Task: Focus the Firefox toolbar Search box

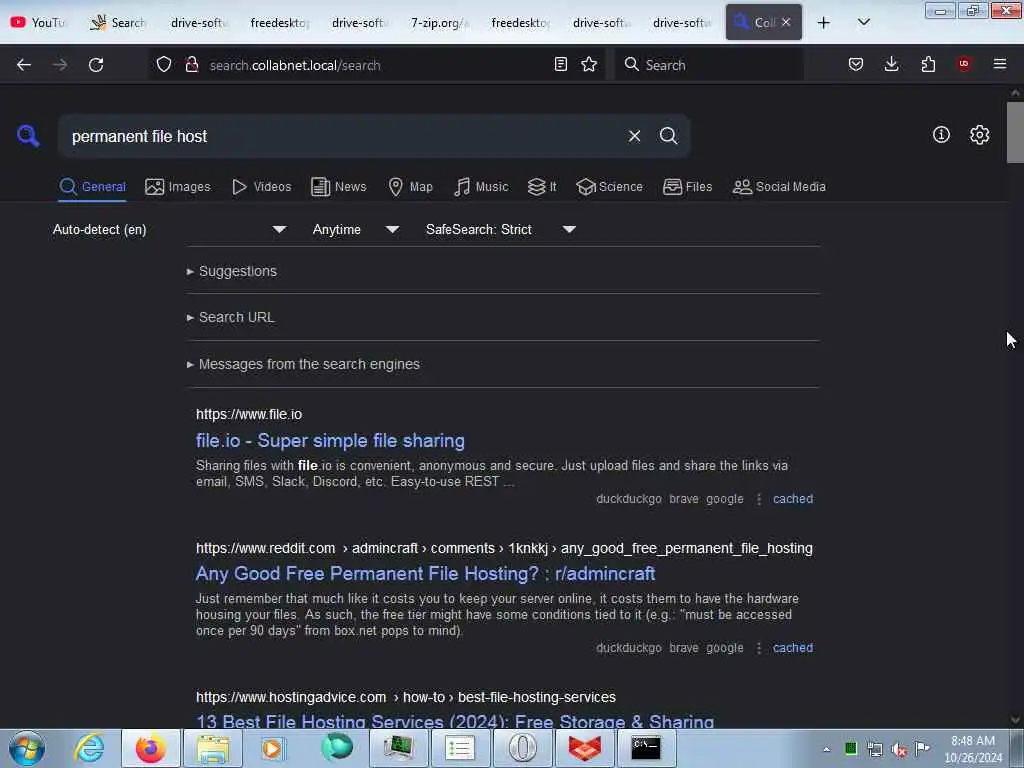Action: (709, 65)
